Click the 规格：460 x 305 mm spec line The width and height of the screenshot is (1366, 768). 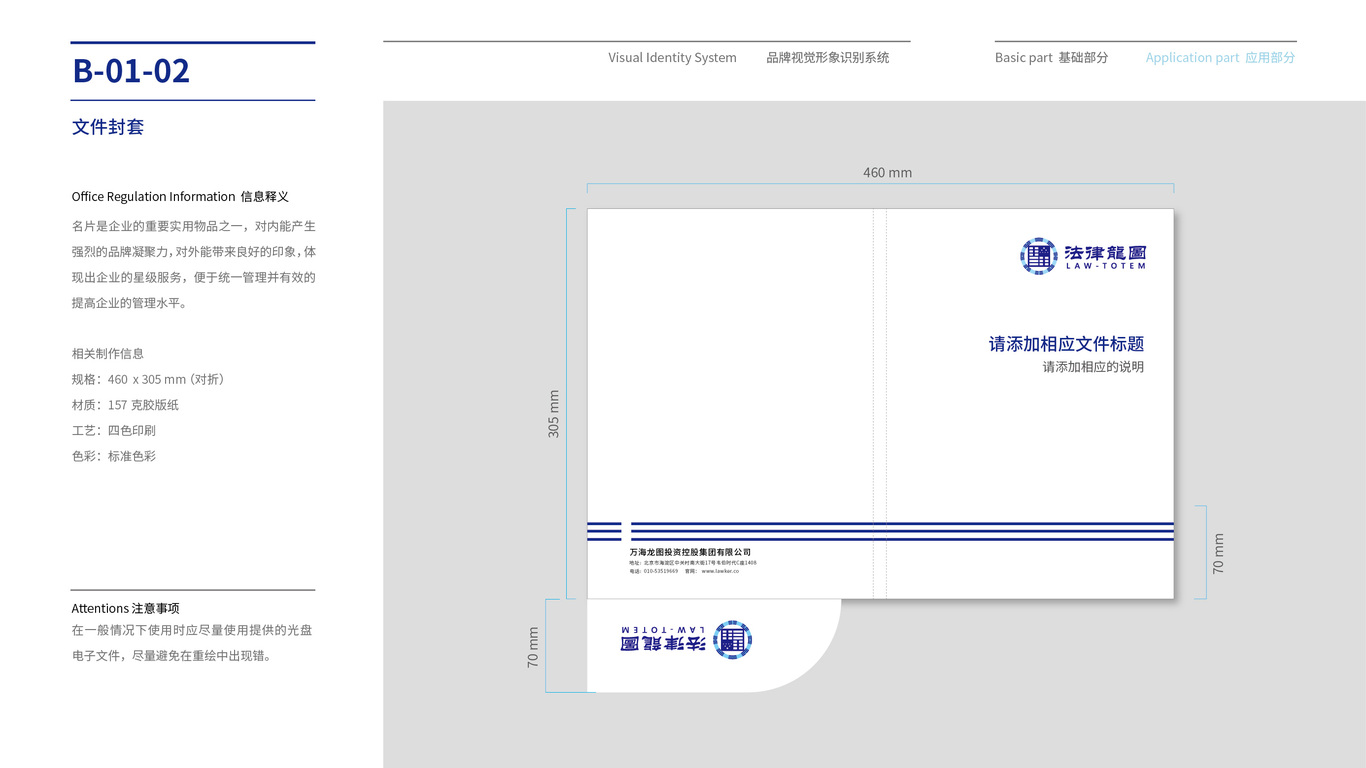[x=150, y=379]
